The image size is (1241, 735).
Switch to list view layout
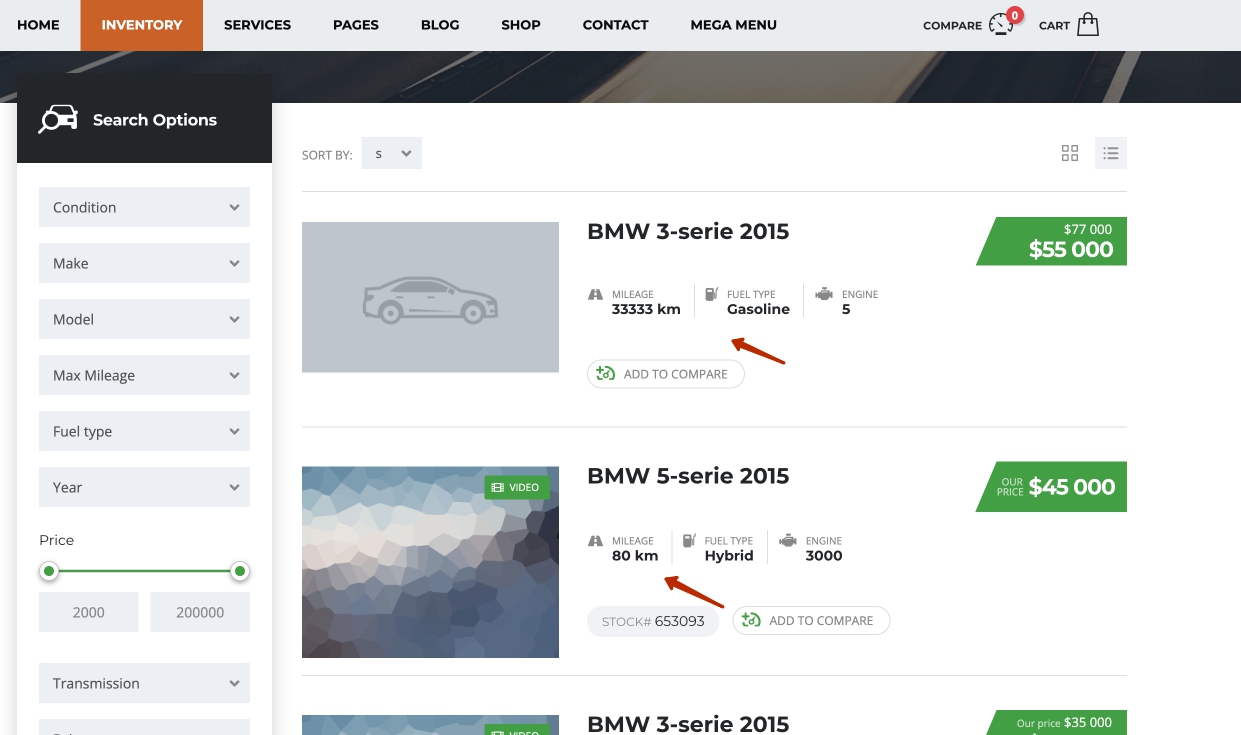[1110, 153]
